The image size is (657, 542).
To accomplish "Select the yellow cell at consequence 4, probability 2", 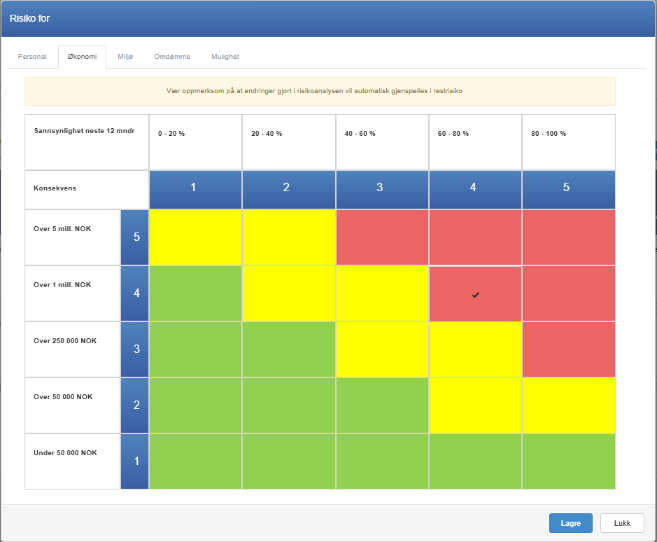I will click(x=289, y=294).
